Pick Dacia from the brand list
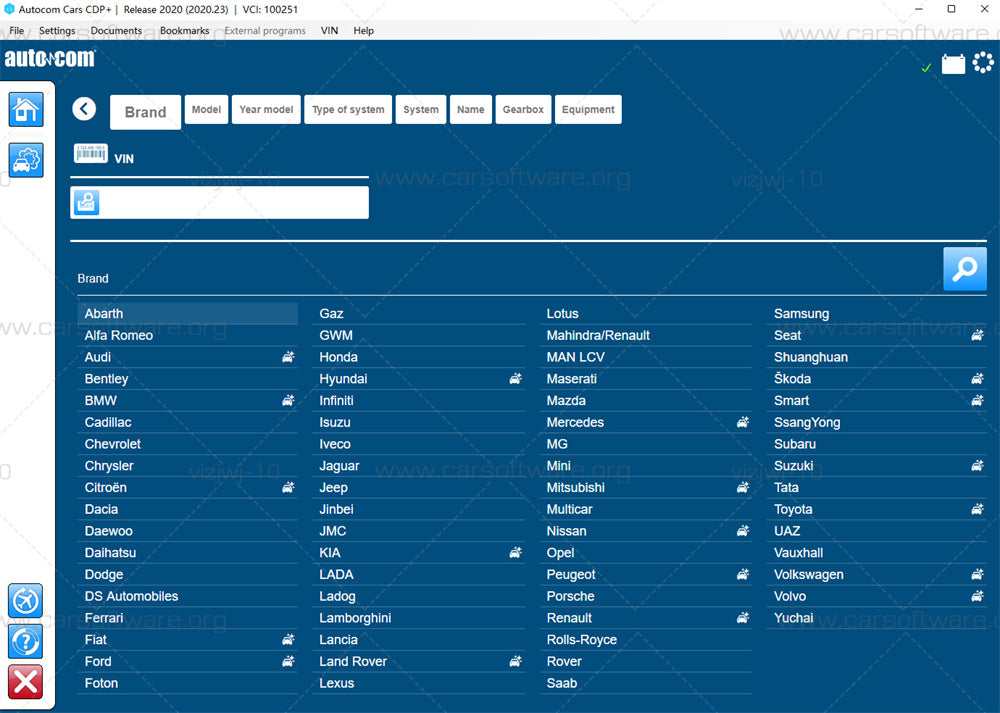Screen dimensions: 1000x713 click(188, 509)
